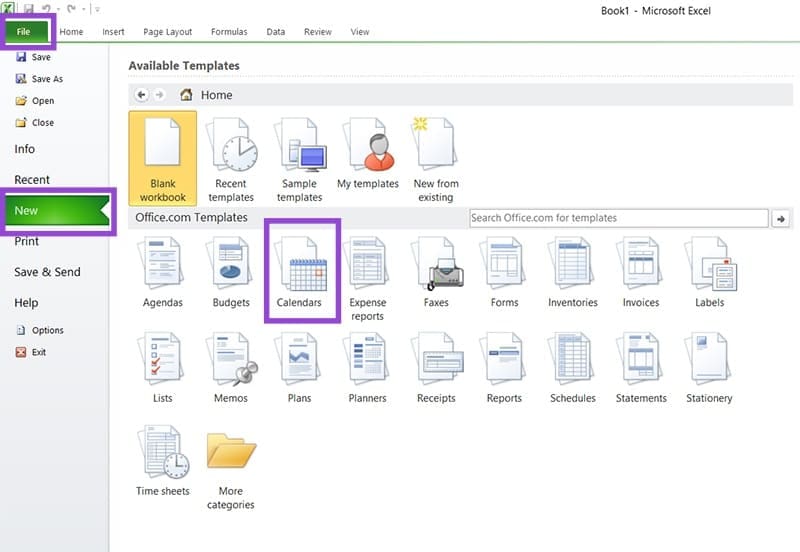Click Options in the File menu
Viewport: 800px width, 552px height.
point(47,330)
